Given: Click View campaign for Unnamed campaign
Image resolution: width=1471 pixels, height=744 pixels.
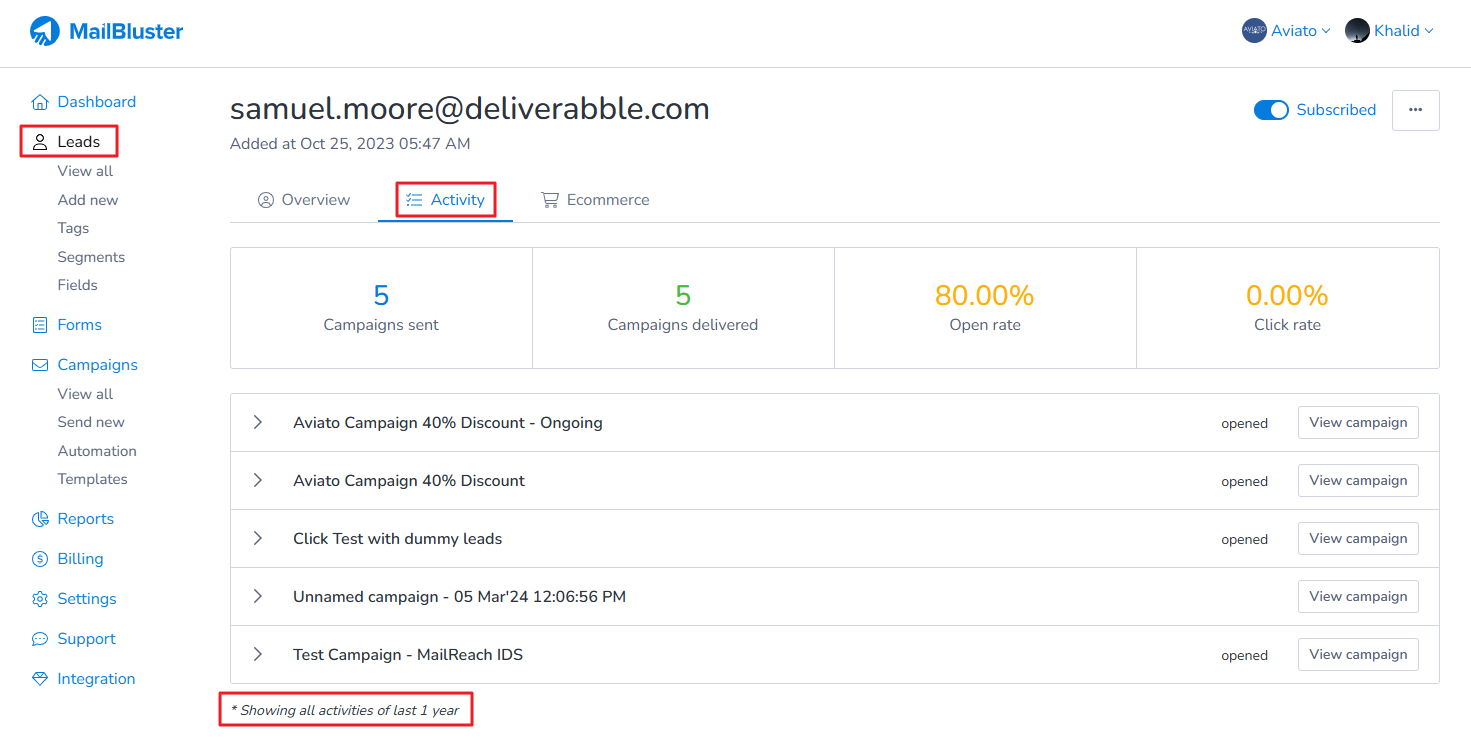Looking at the screenshot, I should tap(1357, 596).
